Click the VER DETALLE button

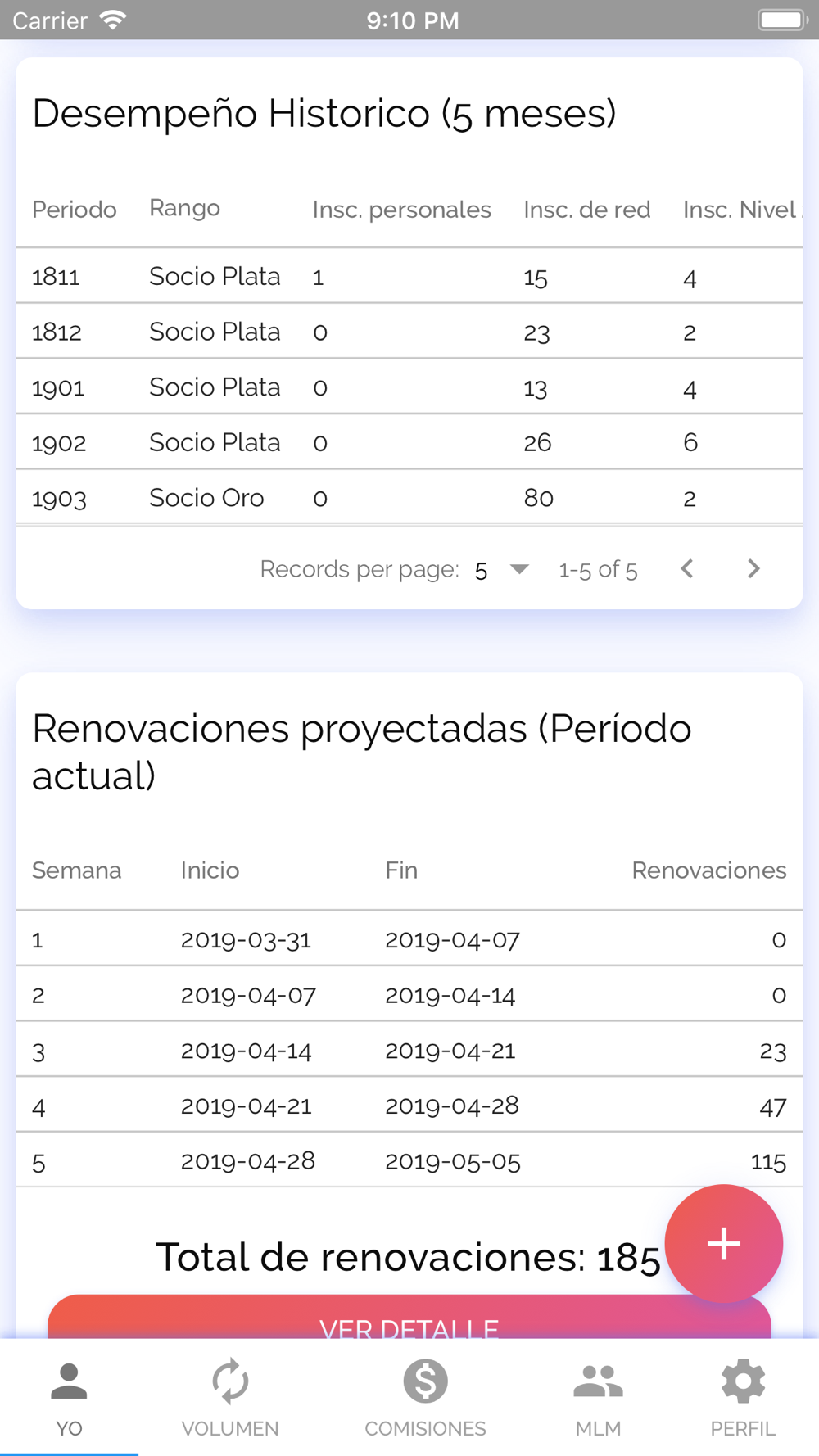(x=409, y=1317)
